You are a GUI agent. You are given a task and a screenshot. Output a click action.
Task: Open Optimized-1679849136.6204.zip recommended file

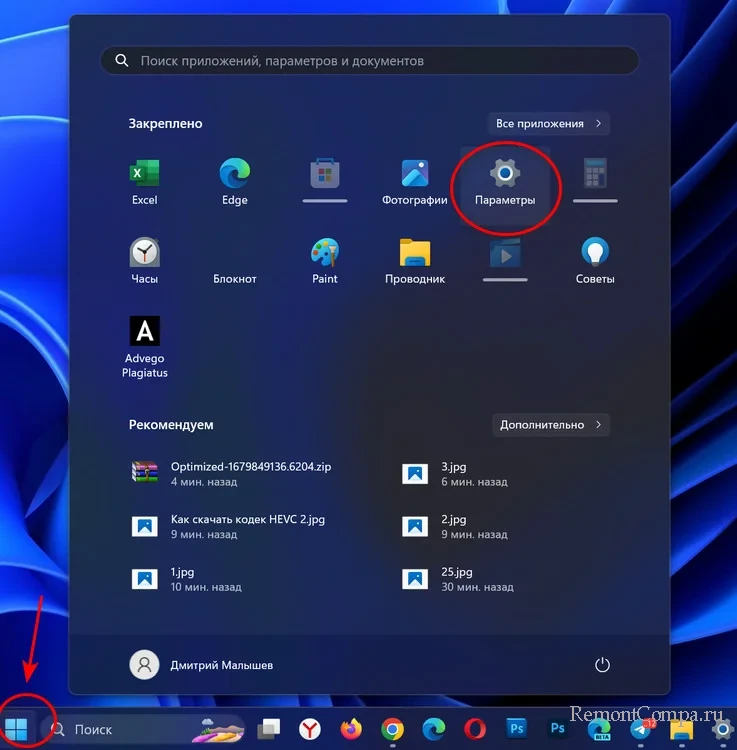point(231,474)
